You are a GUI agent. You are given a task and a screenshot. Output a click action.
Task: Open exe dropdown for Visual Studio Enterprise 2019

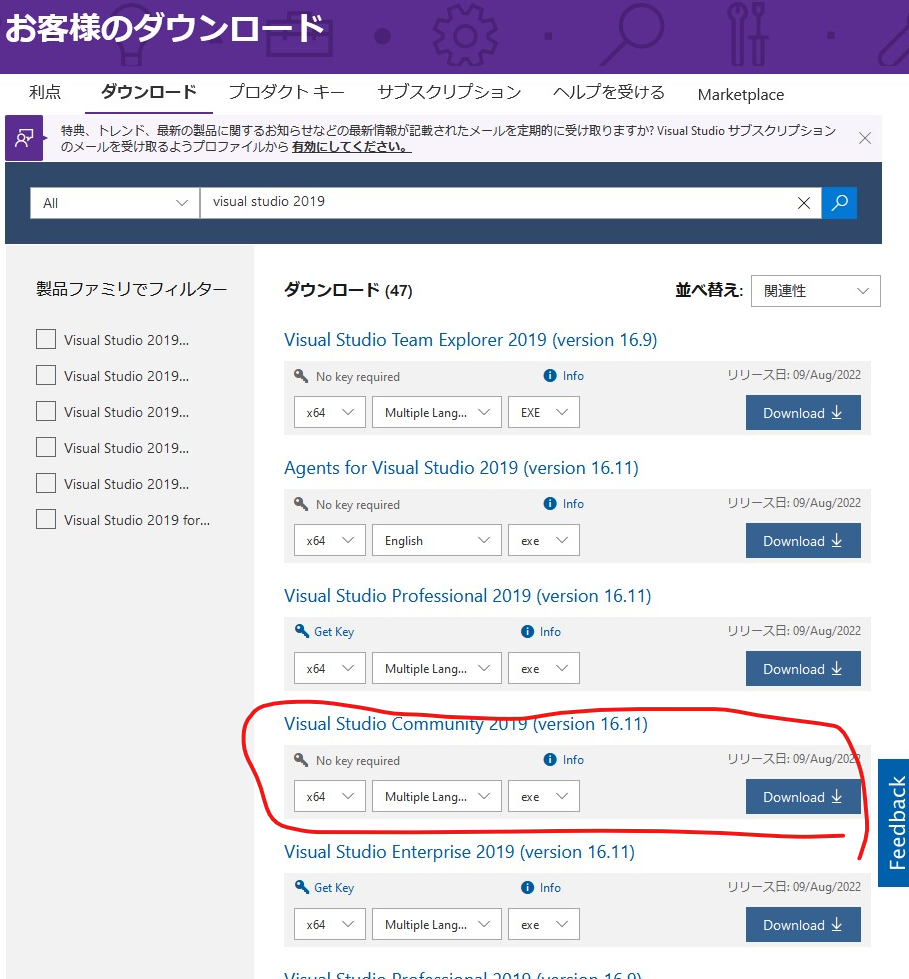tap(544, 924)
